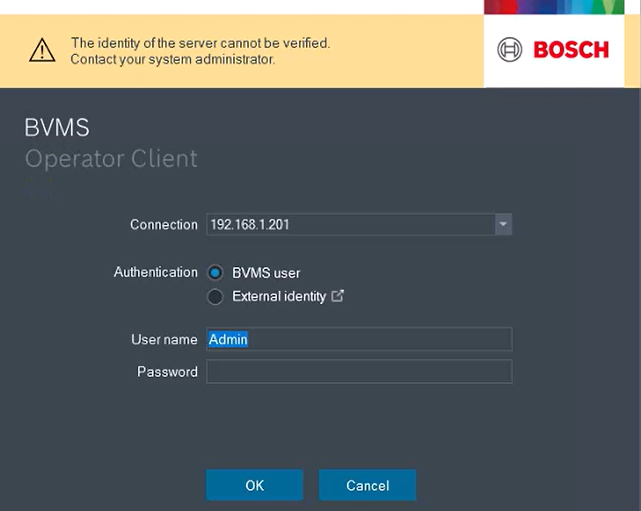
Task: Click the 'Authentication' label
Action: coord(155,272)
